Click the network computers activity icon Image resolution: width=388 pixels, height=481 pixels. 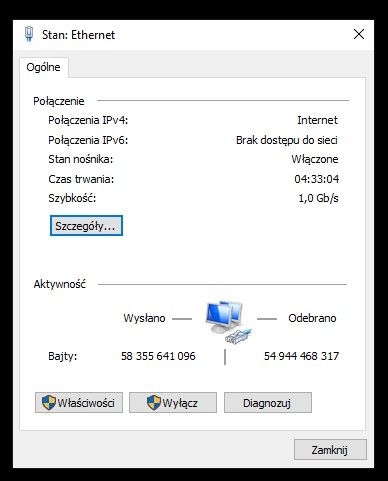click(x=228, y=321)
